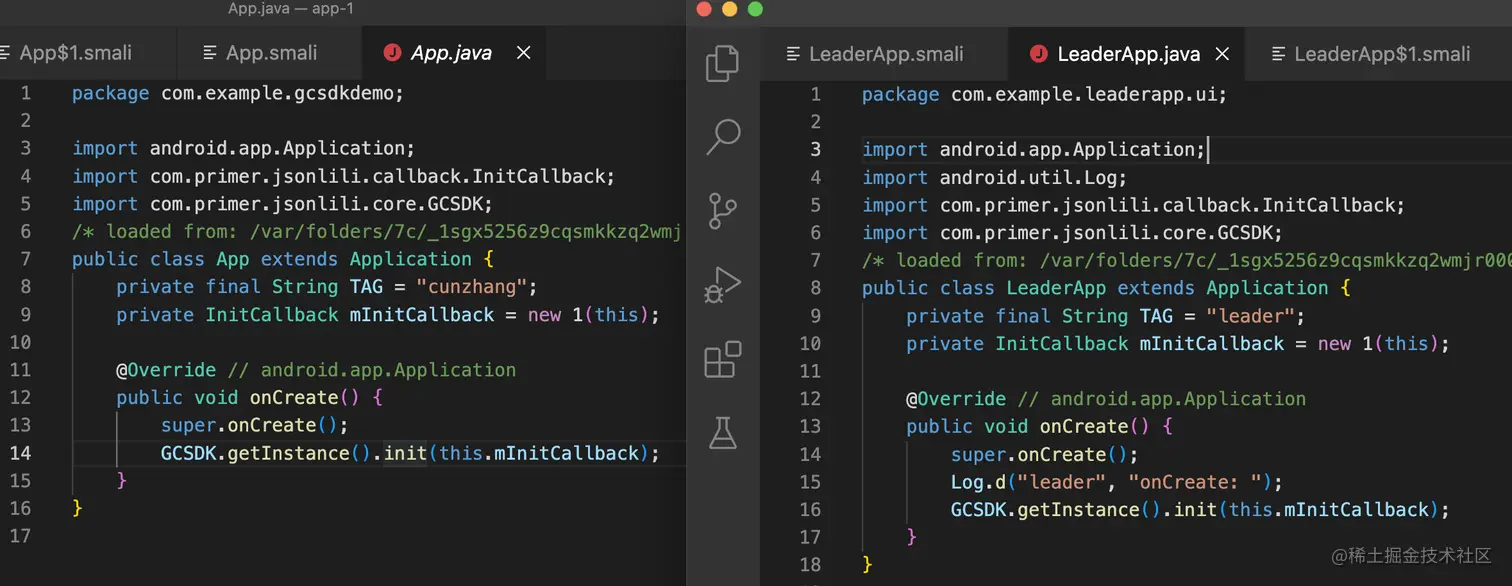Click file icon on App.smali tab
This screenshot has width=1512, height=586.
(x=209, y=53)
